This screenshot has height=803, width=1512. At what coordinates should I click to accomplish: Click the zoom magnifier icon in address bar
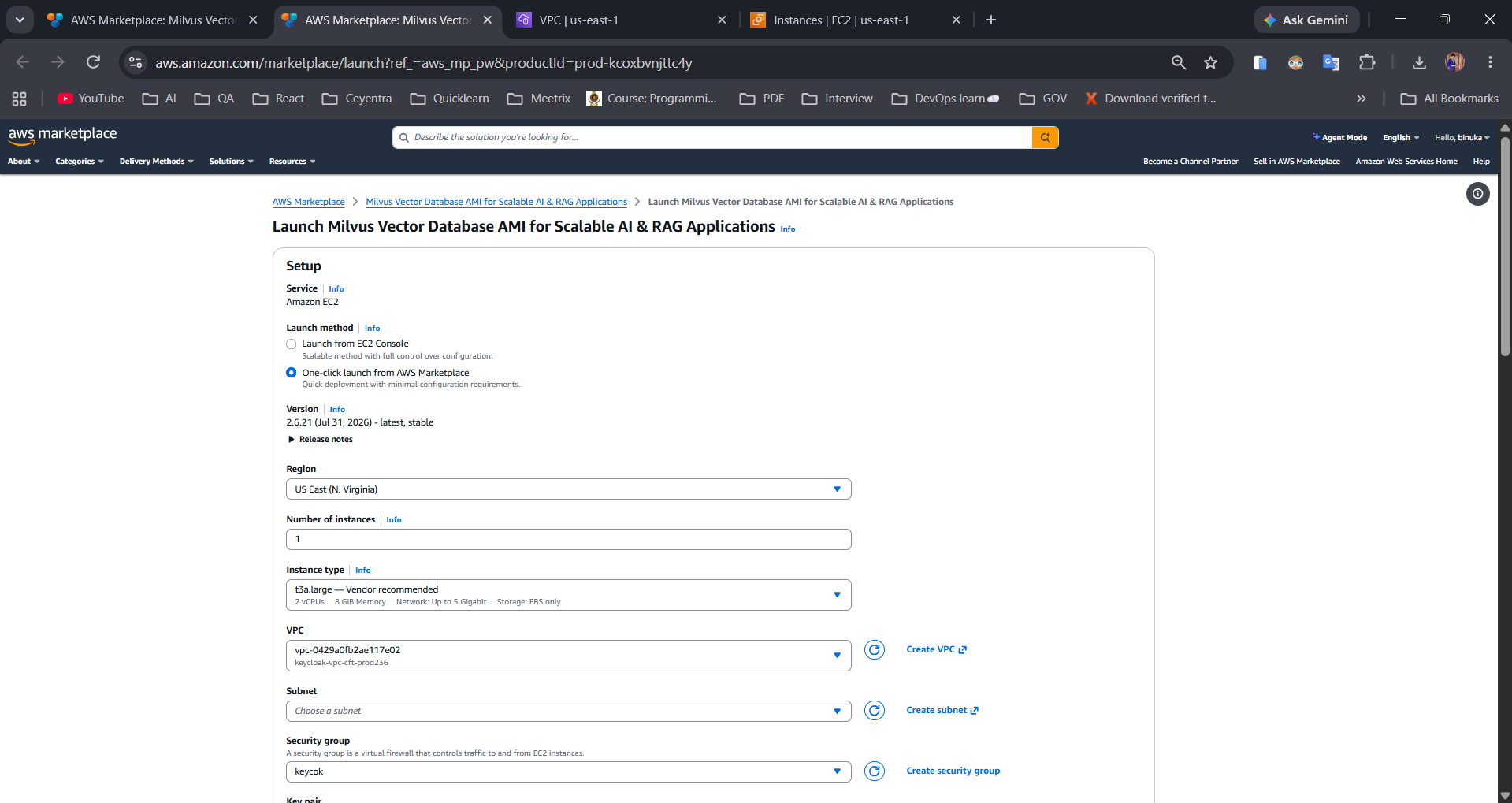(1179, 62)
